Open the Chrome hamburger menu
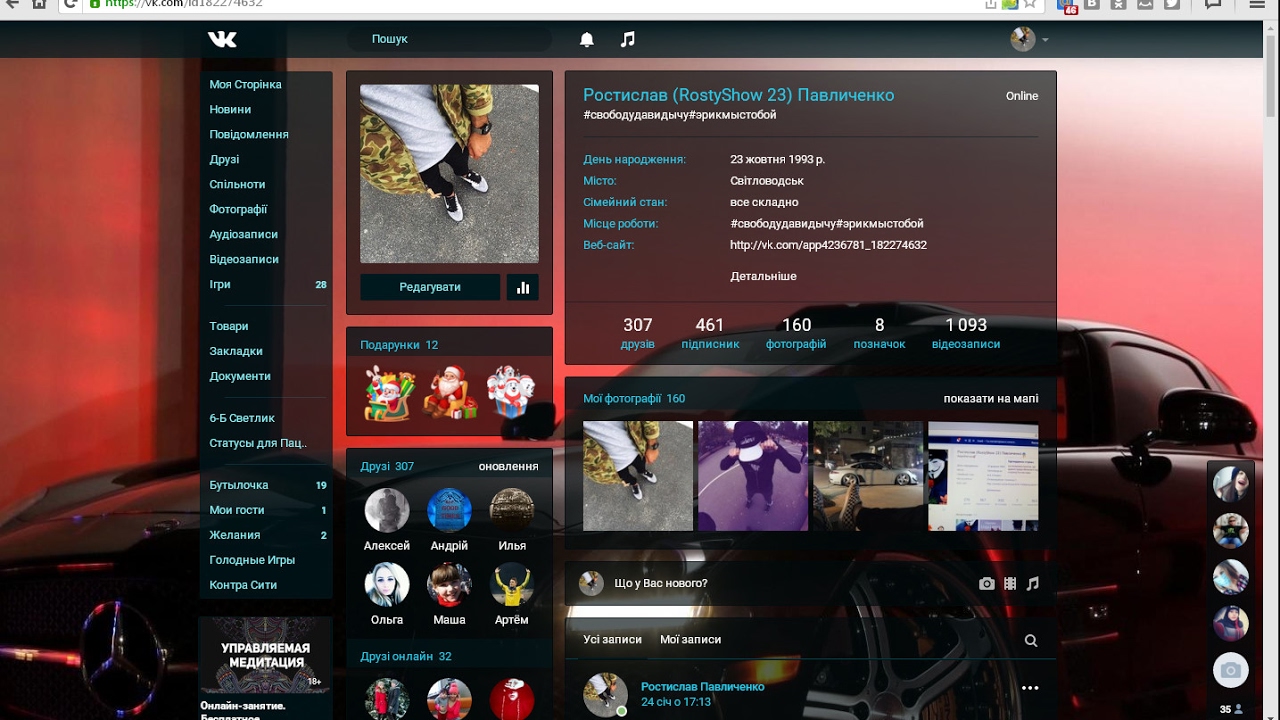The width and height of the screenshot is (1280, 720). [1257, 4]
